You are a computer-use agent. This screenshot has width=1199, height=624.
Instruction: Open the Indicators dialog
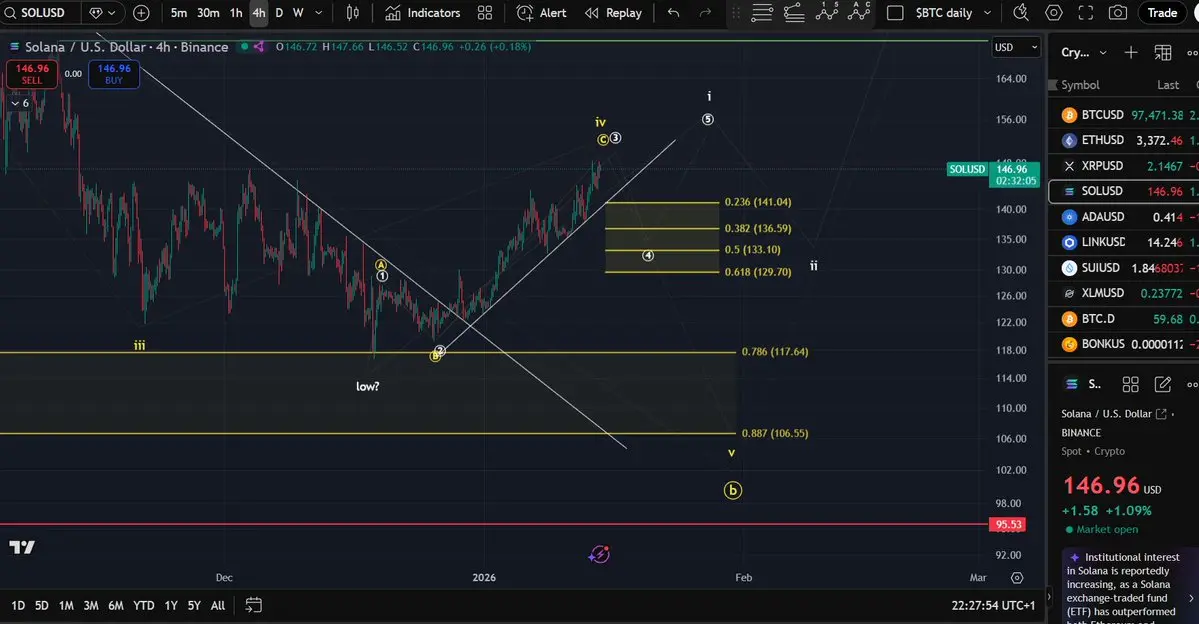point(423,13)
